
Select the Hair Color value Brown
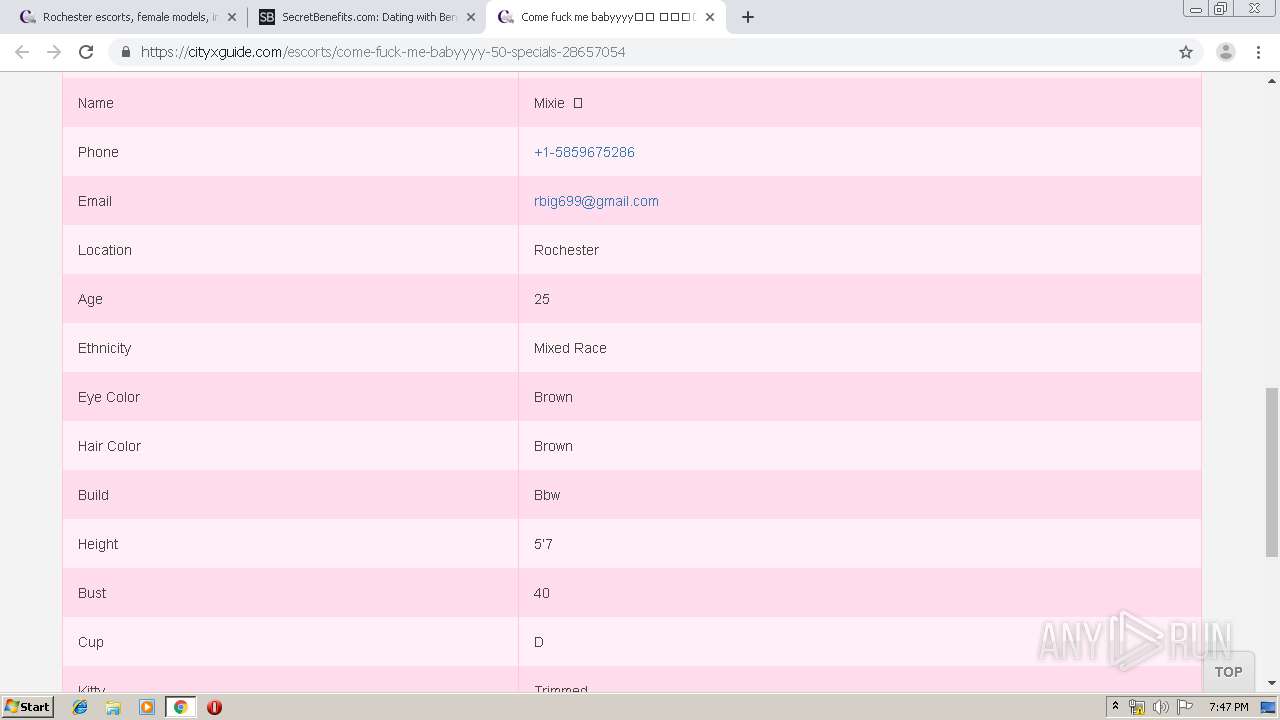553,446
